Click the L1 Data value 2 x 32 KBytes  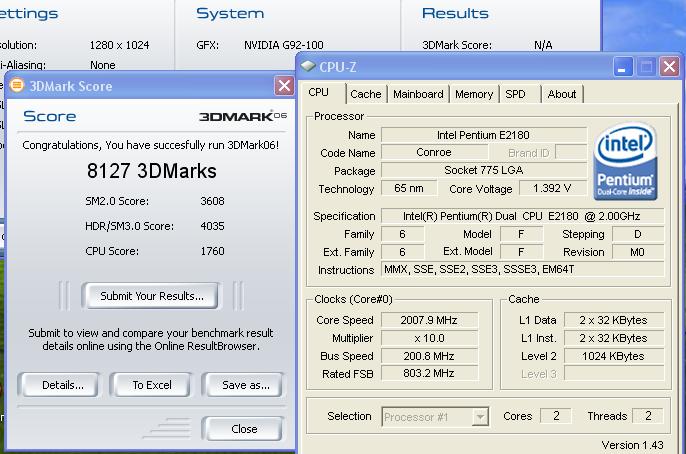point(613,320)
